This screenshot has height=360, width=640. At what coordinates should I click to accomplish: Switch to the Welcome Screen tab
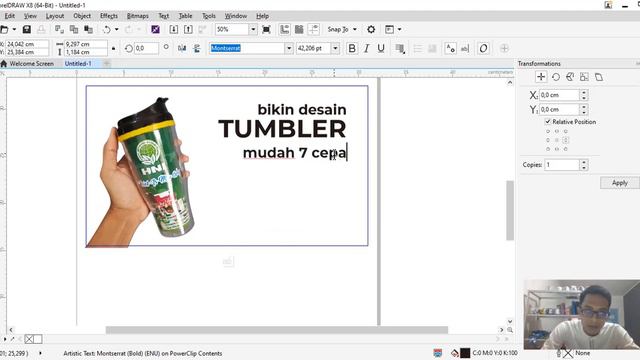(x=28, y=64)
